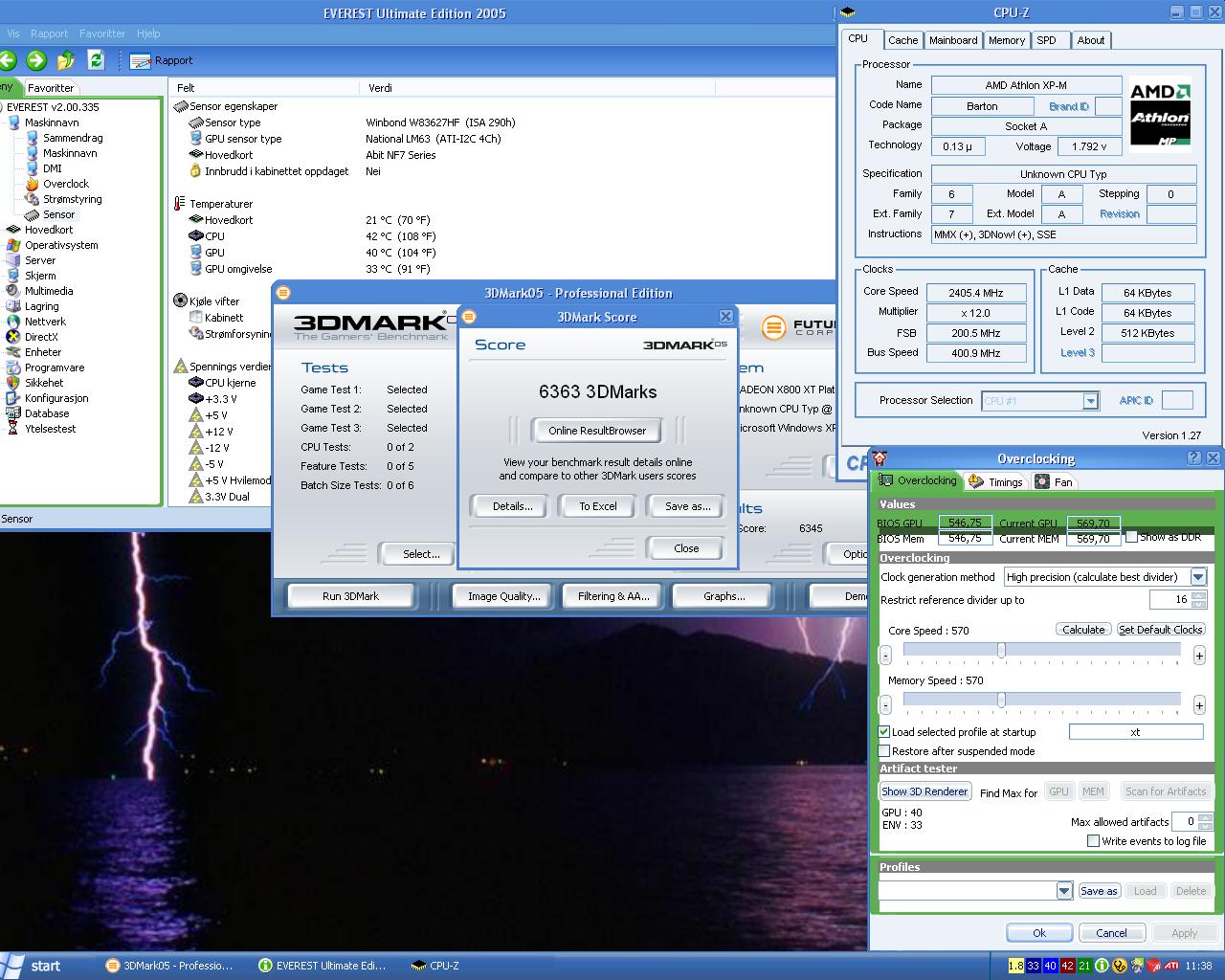This screenshot has width=1225, height=980.
Task: Open the Lagring category icon
Action: [13, 306]
